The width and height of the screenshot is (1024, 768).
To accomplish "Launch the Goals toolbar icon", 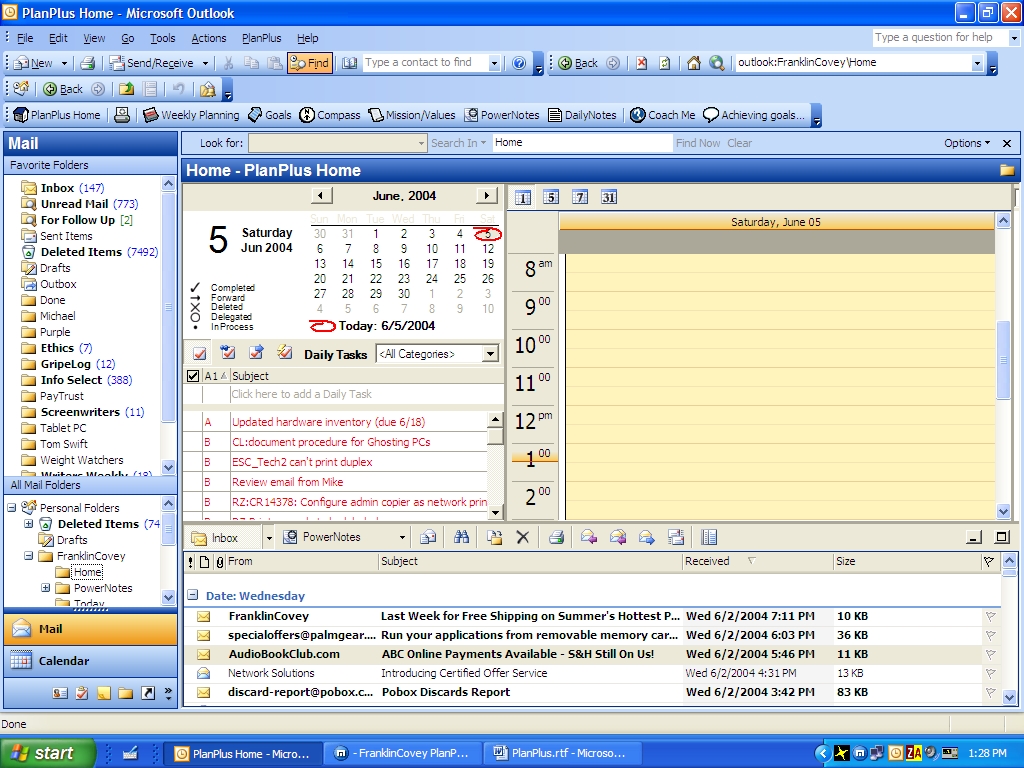I will click(x=269, y=115).
